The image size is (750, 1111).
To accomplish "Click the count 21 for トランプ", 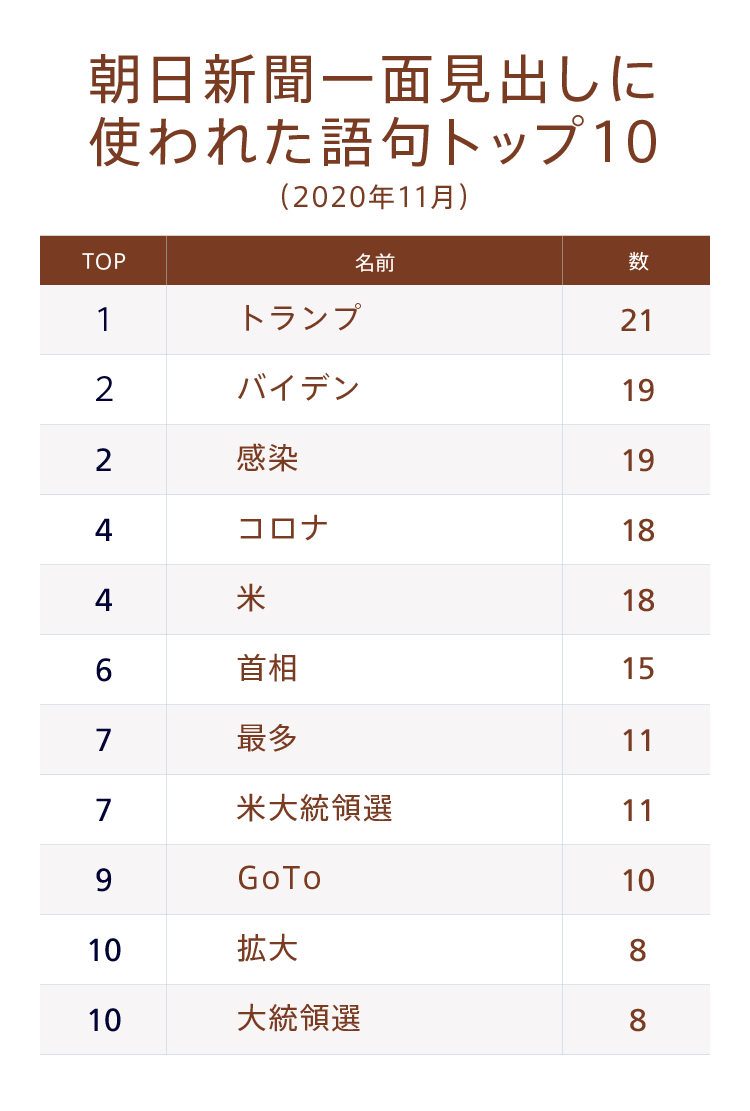I will [x=637, y=320].
